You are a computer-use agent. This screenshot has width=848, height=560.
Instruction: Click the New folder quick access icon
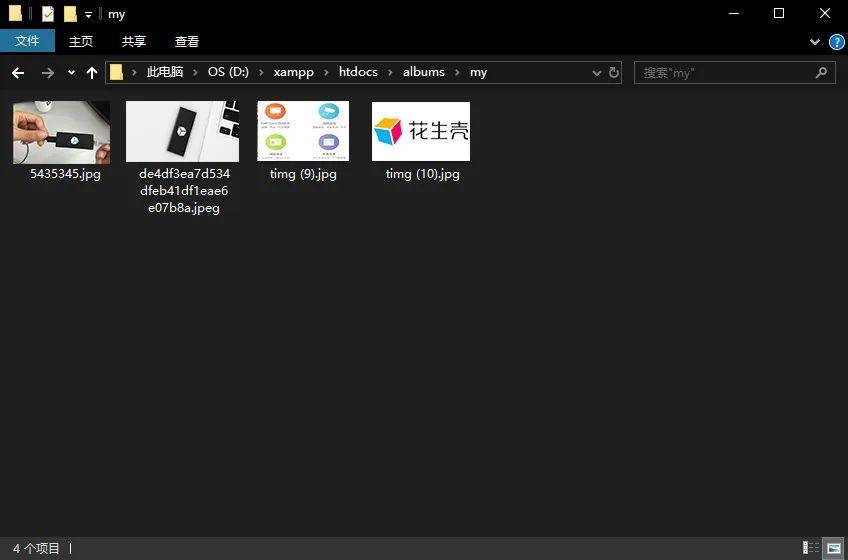coord(70,14)
